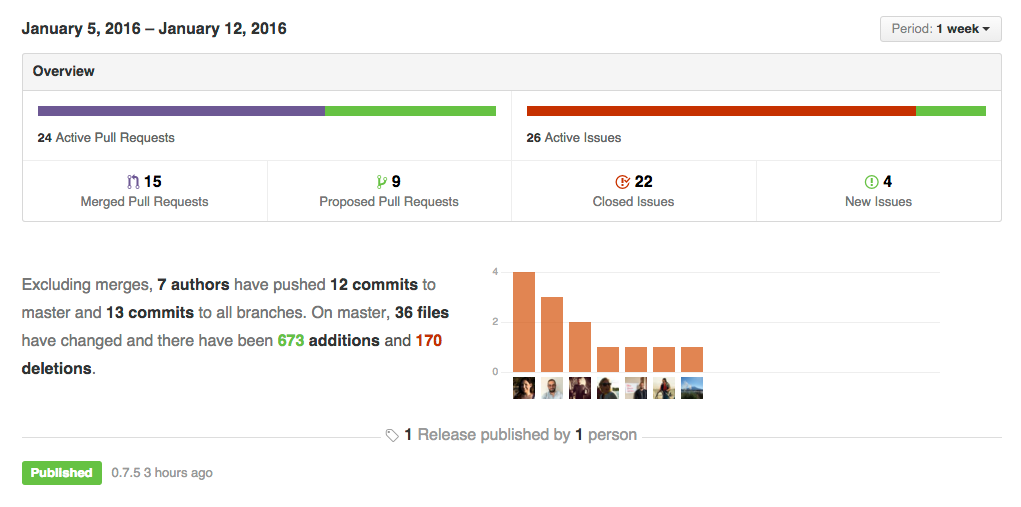Open the 0.7.5 release link
The height and width of the screenshot is (507, 1021).
click(126, 473)
